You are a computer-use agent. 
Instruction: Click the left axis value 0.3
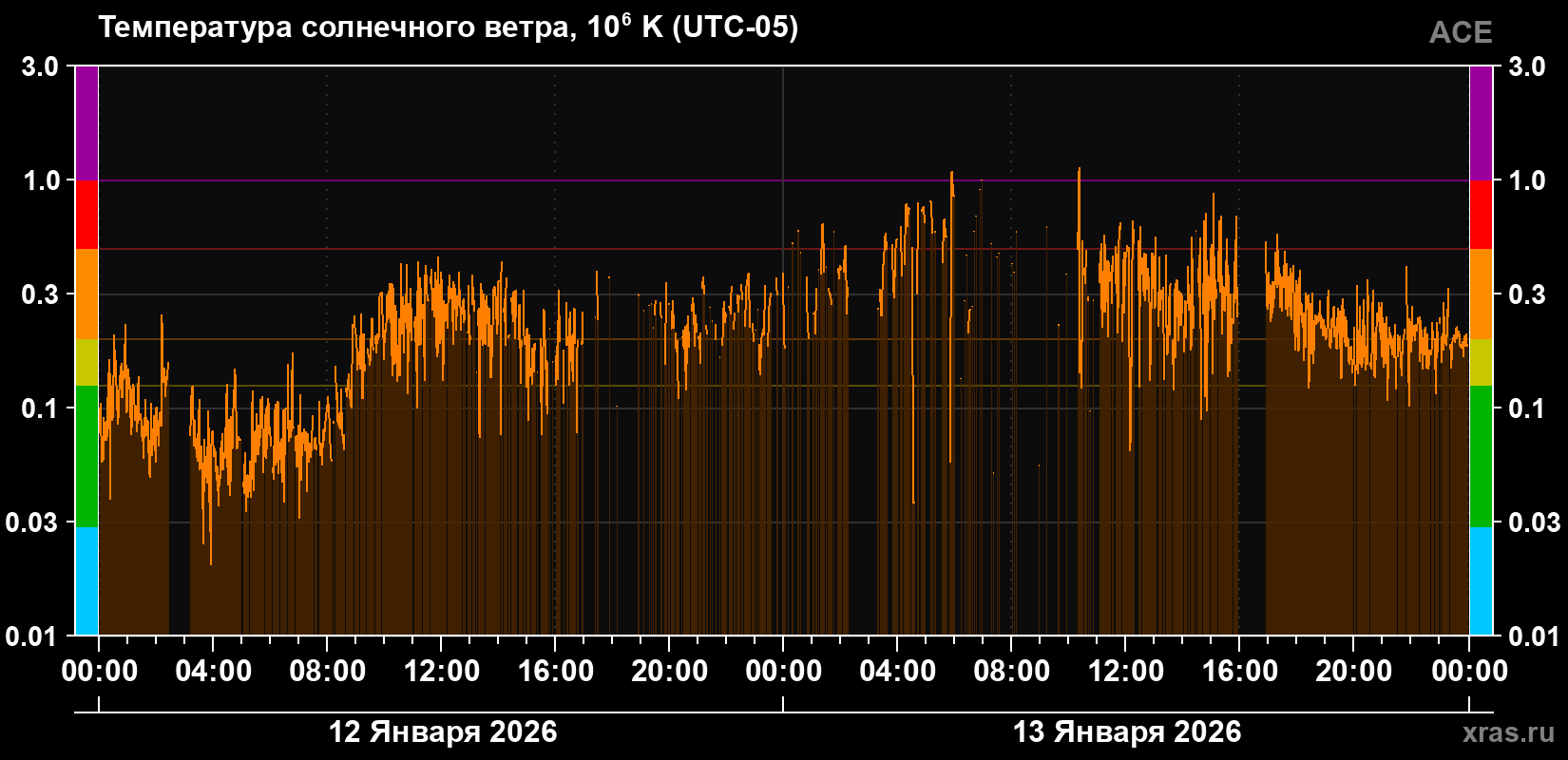click(40, 294)
